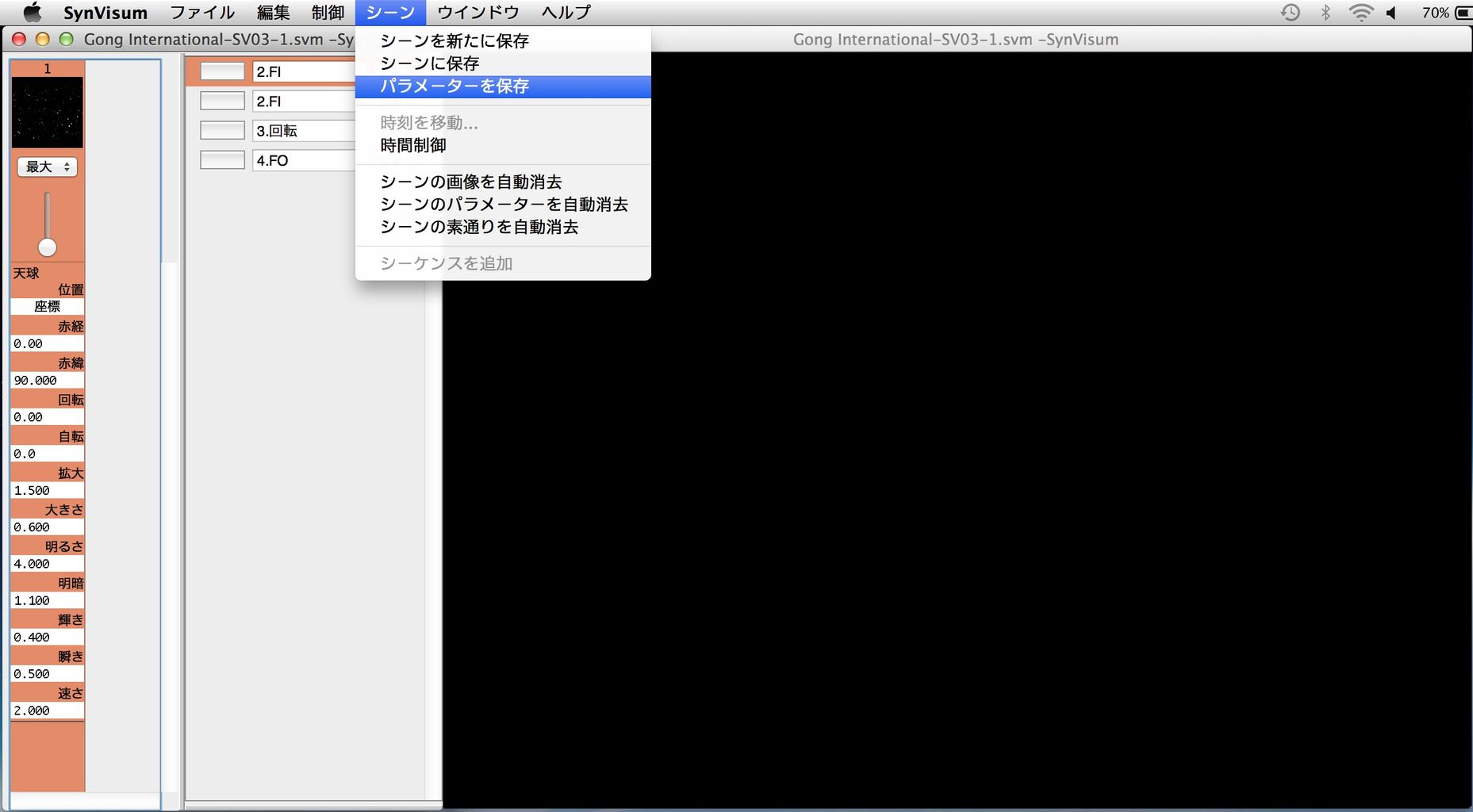
Task: Open the ヘルプ menu
Action: (566, 13)
